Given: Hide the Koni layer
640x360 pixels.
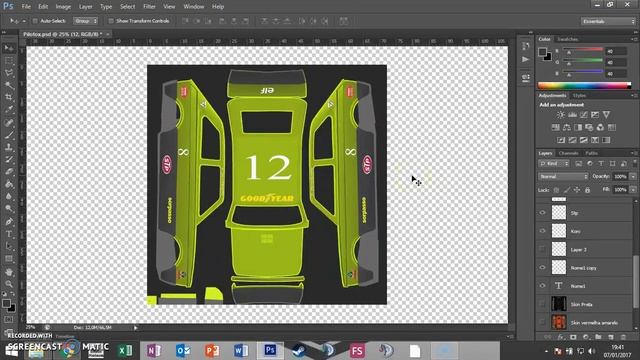Looking at the screenshot, I should pos(542,231).
